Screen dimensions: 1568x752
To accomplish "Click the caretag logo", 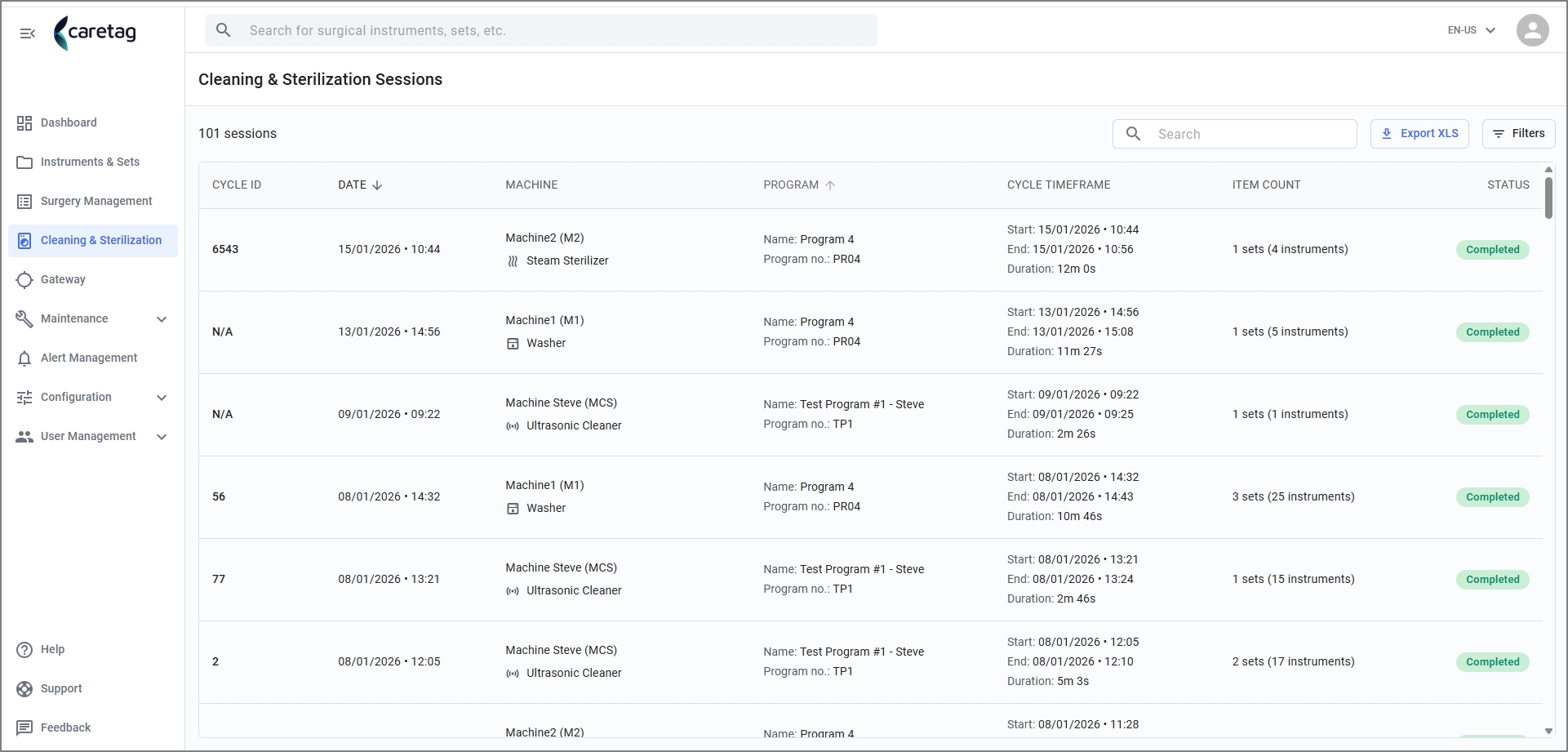I will [95, 33].
